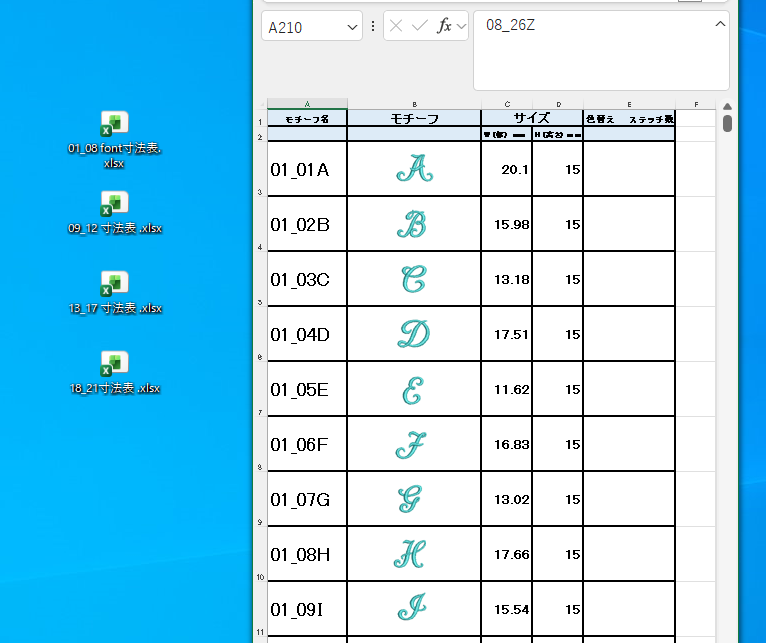Click the Enter checkmark in formula bar

pos(420,26)
